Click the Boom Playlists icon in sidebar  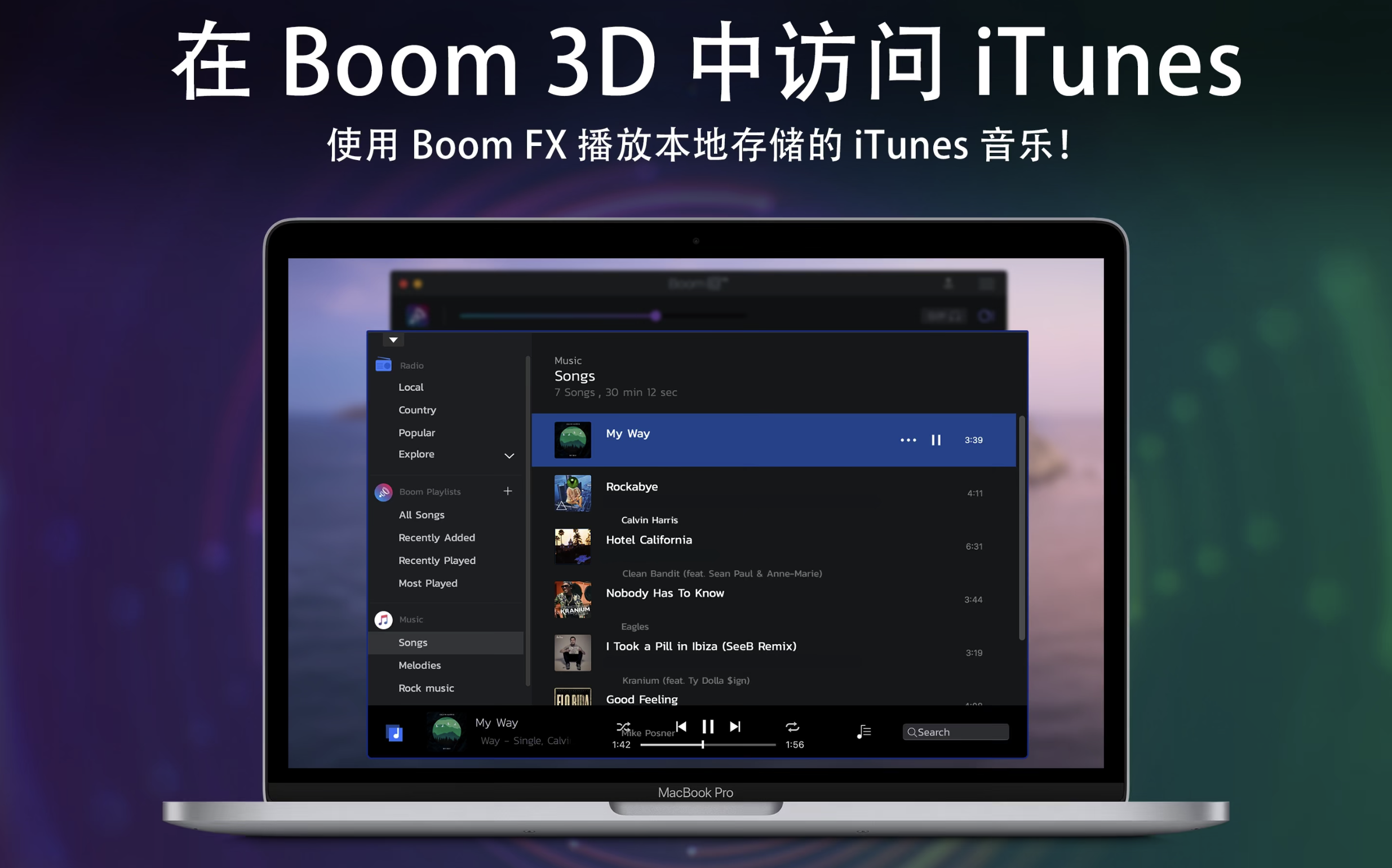click(383, 490)
